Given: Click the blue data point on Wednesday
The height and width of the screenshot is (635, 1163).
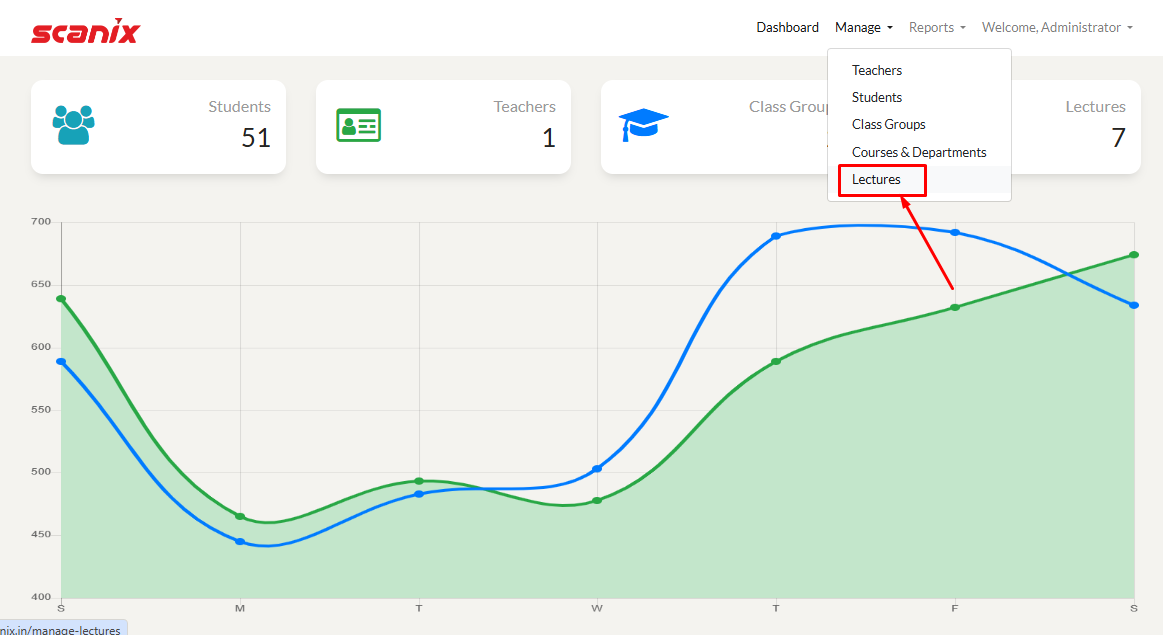Looking at the screenshot, I should pos(597,468).
